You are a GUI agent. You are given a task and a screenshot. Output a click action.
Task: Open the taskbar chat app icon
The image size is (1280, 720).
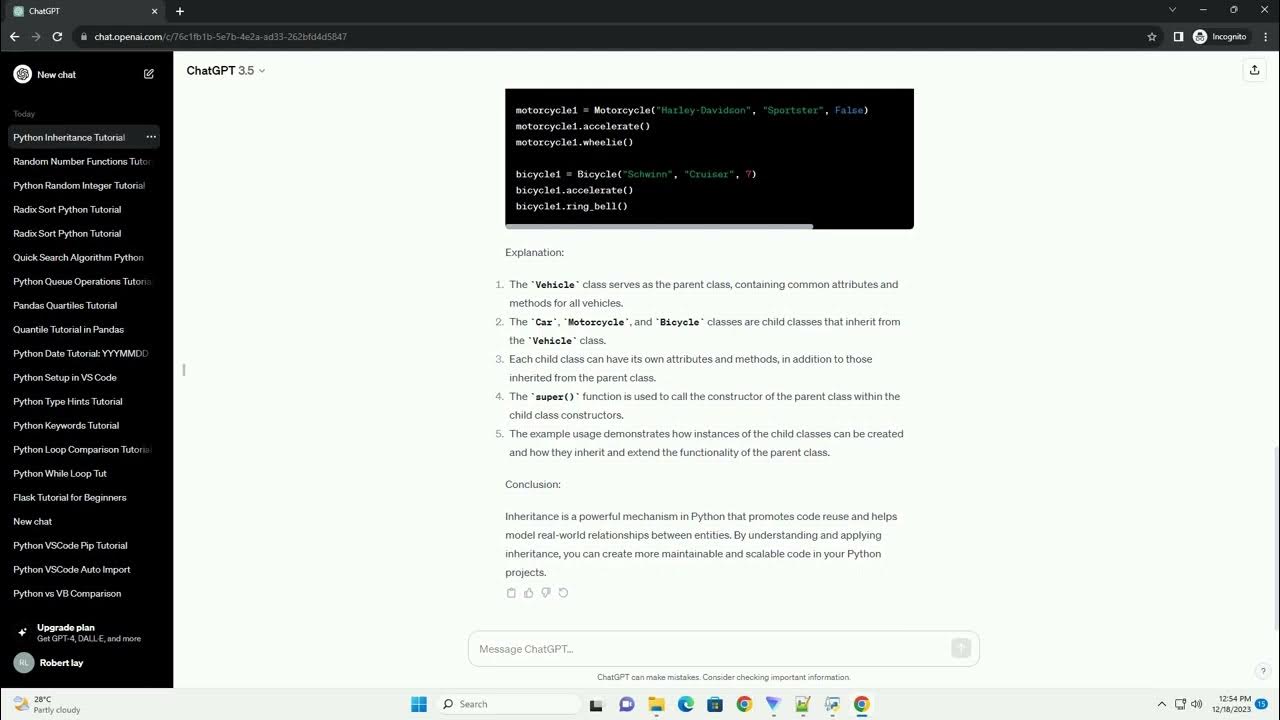pos(627,704)
